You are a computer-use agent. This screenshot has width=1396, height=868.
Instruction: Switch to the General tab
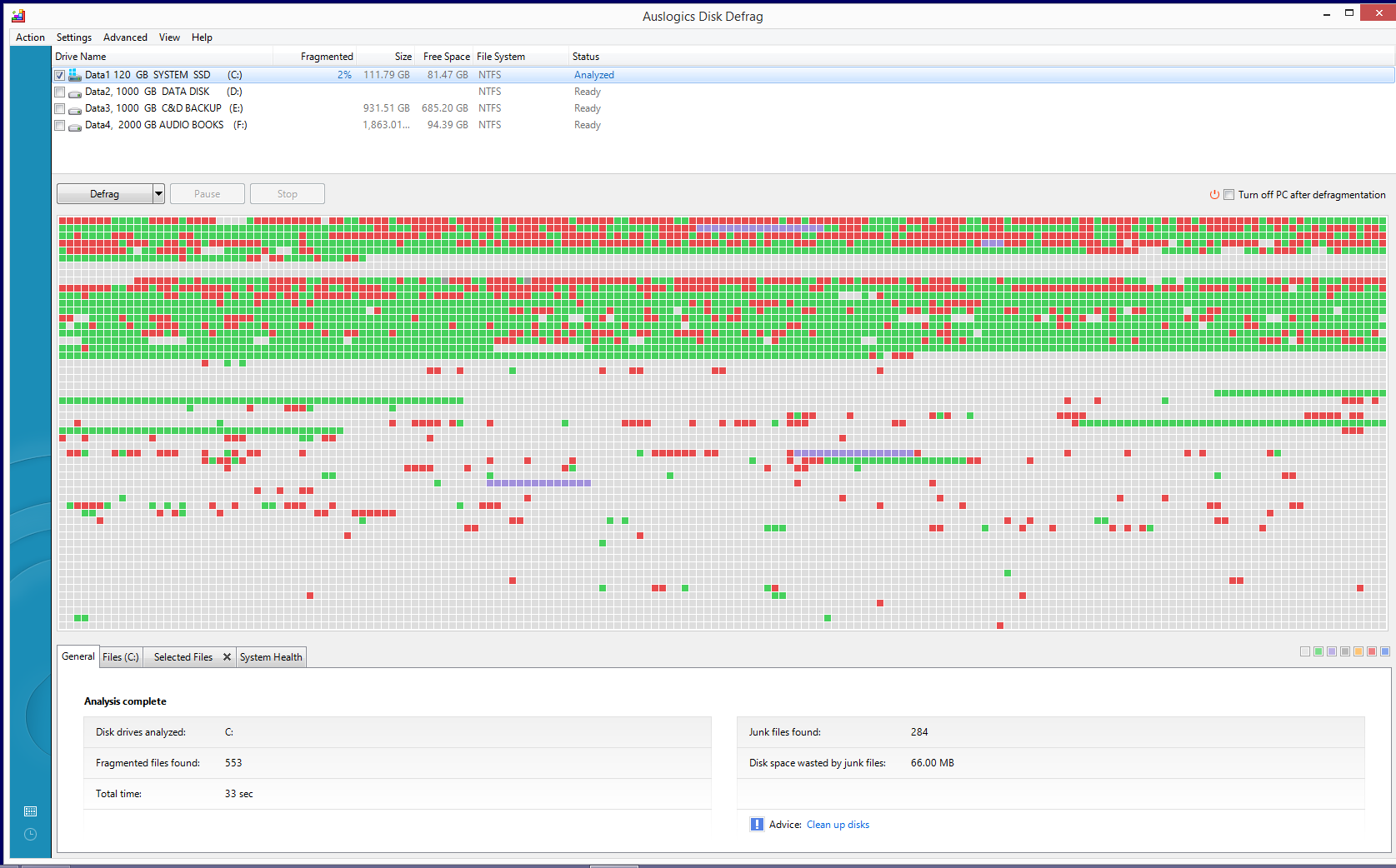tap(78, 656)
